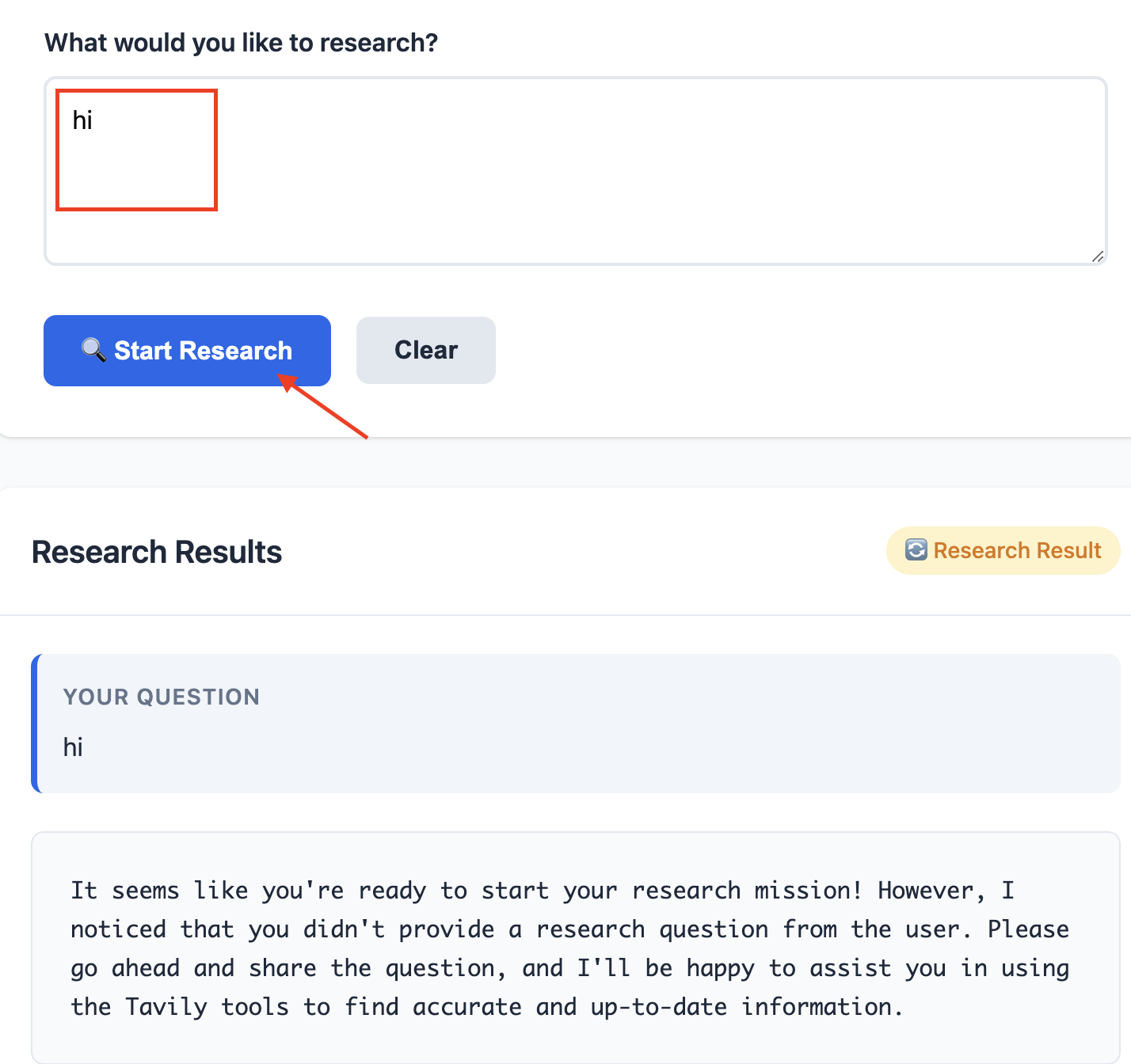Place cursor after "hi" in the textarea
Image resolution: width=1131 pixels, height=1064 pixels.
point(94,120)
